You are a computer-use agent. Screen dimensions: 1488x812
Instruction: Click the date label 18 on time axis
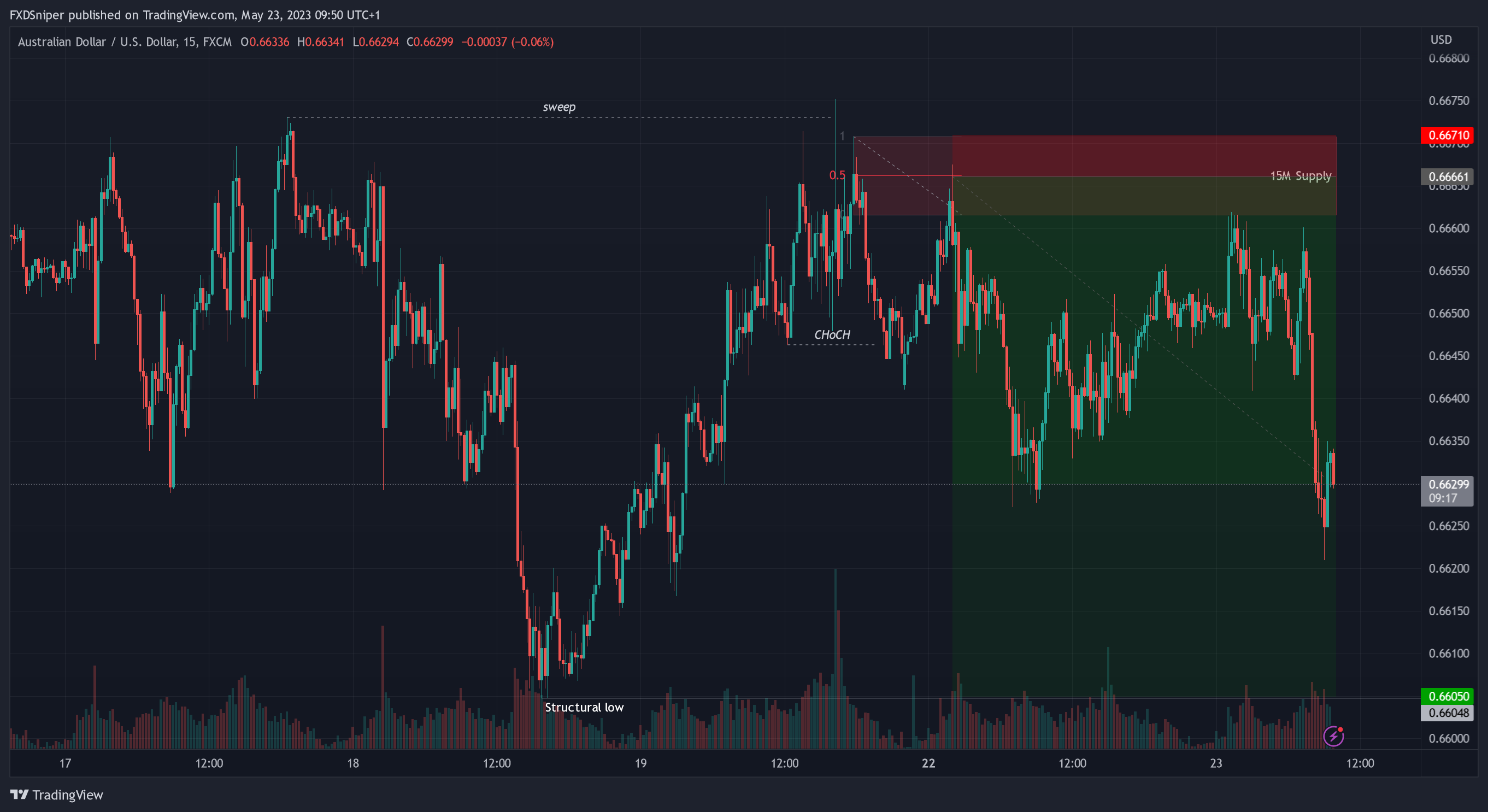click(x=352, y=763)
